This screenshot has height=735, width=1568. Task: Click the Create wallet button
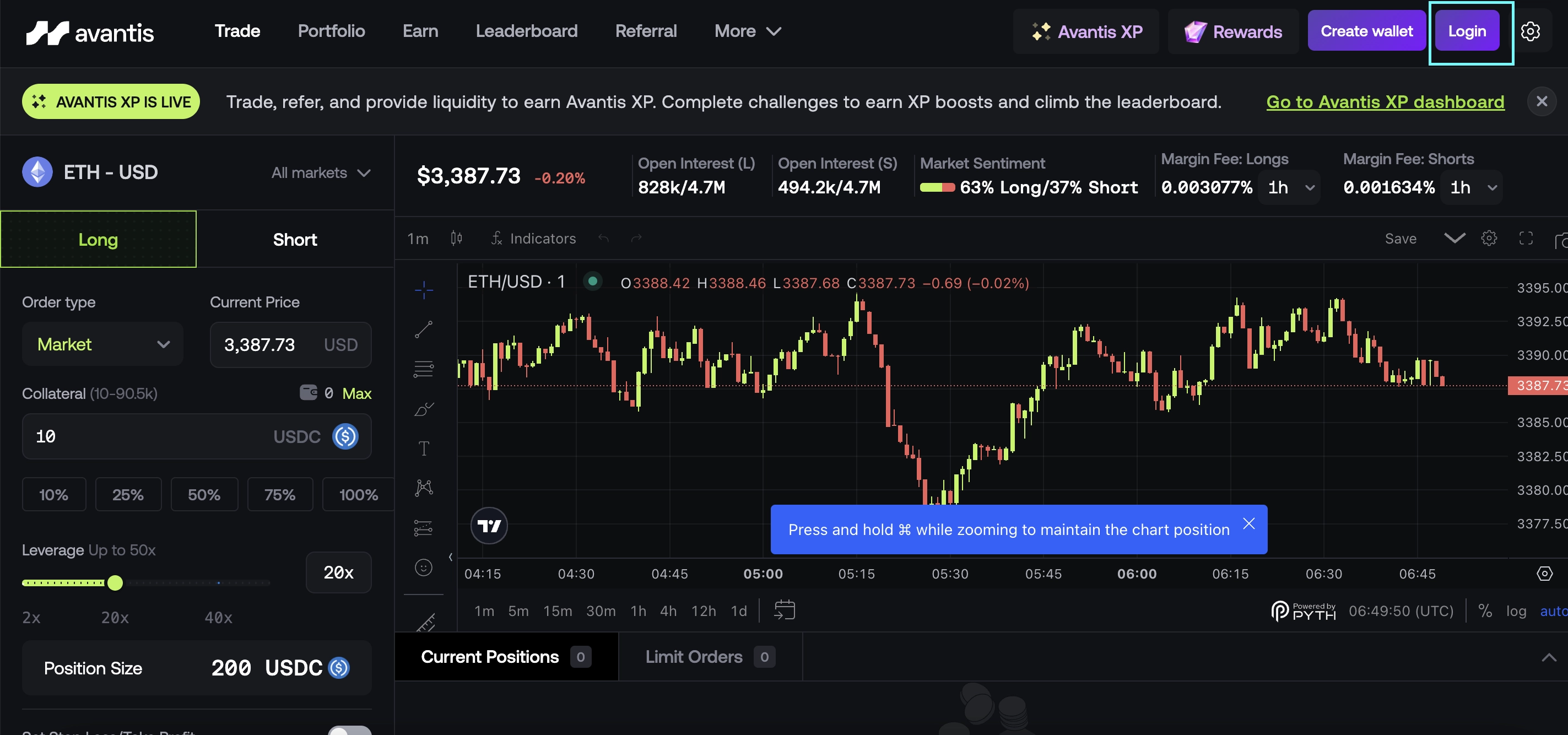click(1366, 31)
